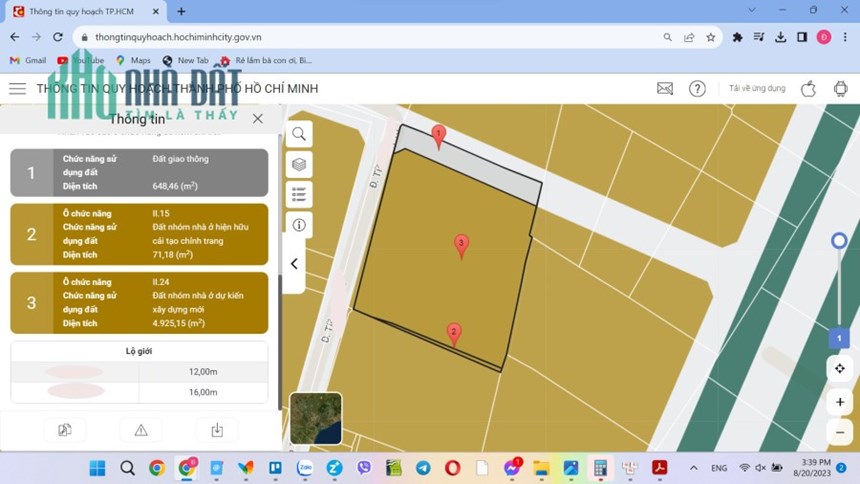The width and height of the screenshot is (860, 484).
Task: Close the Thông tin panel
Action: (x=258, y=119)
